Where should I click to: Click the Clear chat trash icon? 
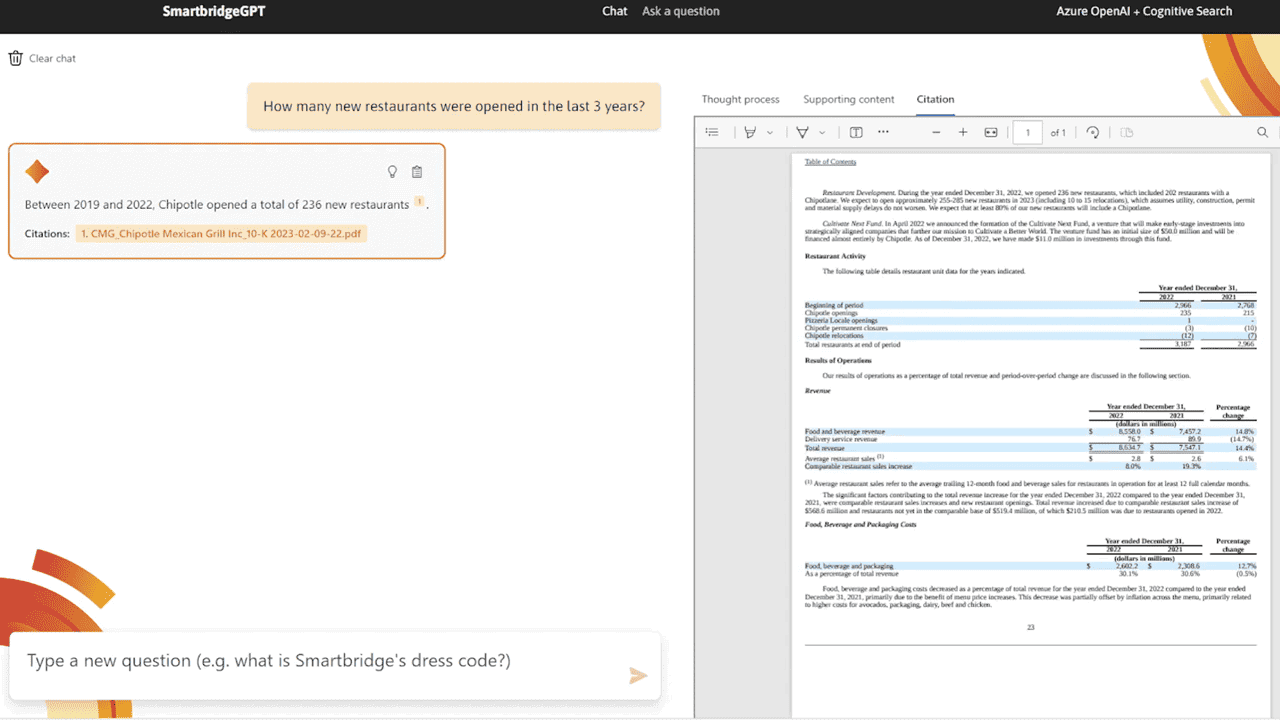click(x=15, y=58)
